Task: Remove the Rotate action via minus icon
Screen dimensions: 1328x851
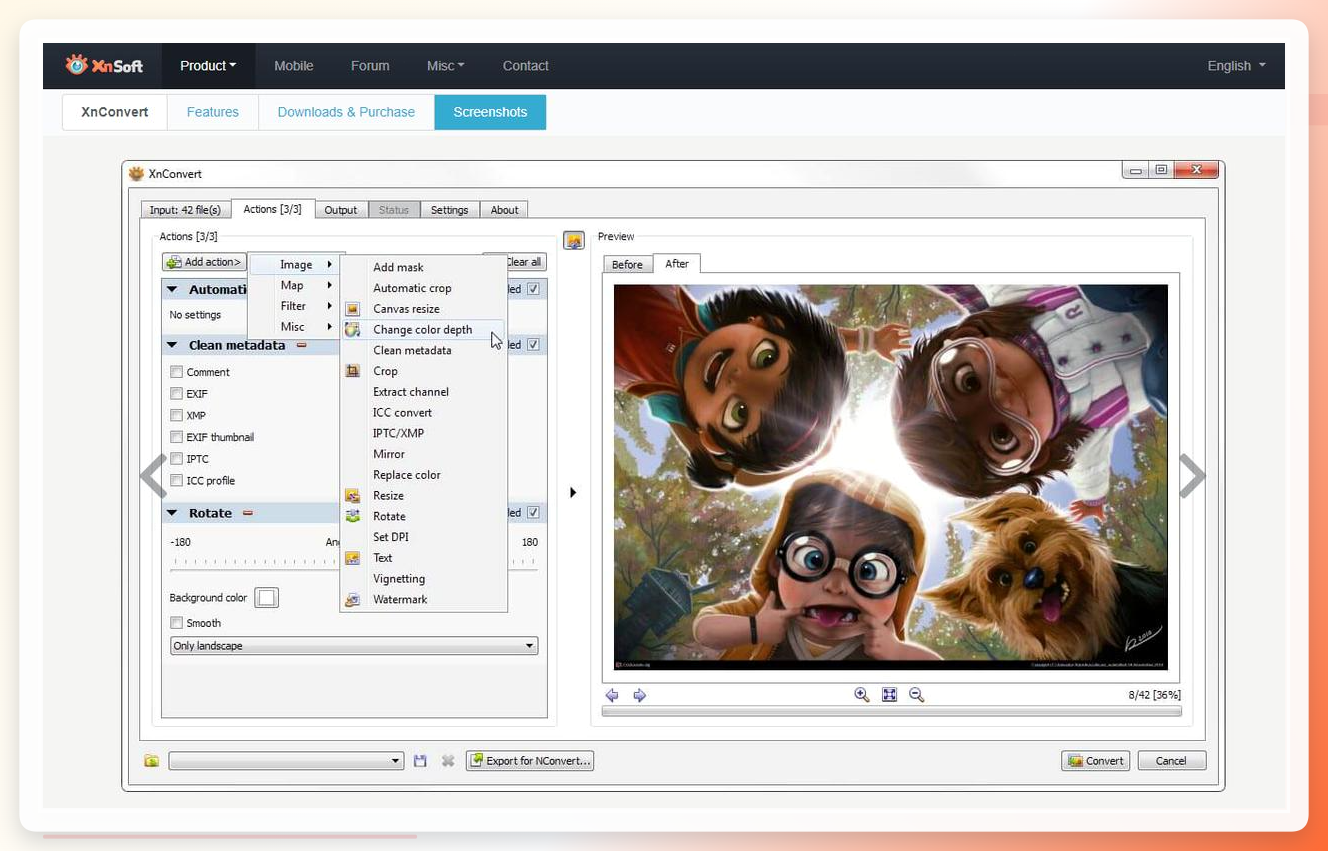Action: [248, 513]
